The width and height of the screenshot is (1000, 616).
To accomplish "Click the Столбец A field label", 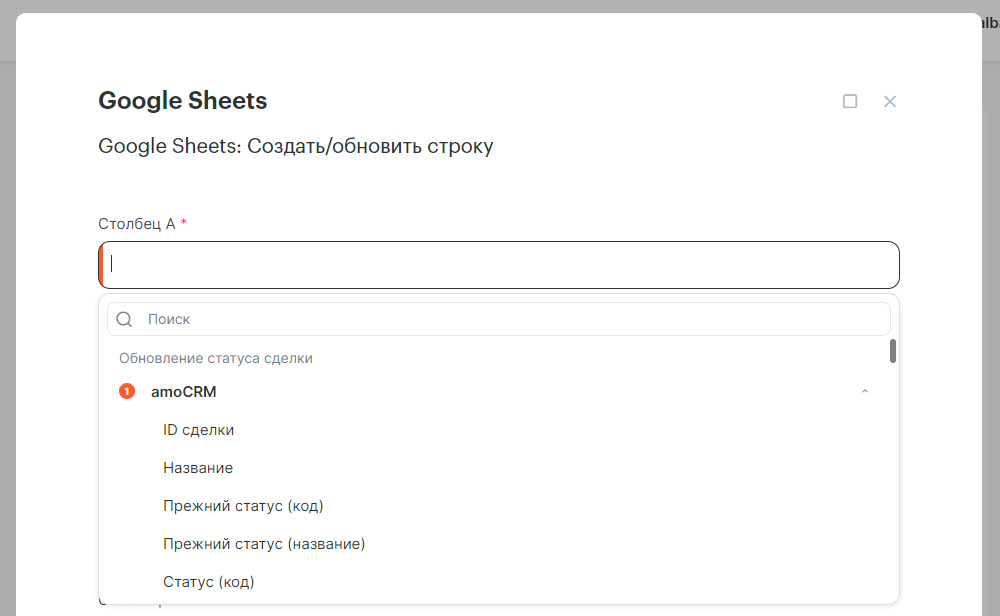I will tap(137, 224).
